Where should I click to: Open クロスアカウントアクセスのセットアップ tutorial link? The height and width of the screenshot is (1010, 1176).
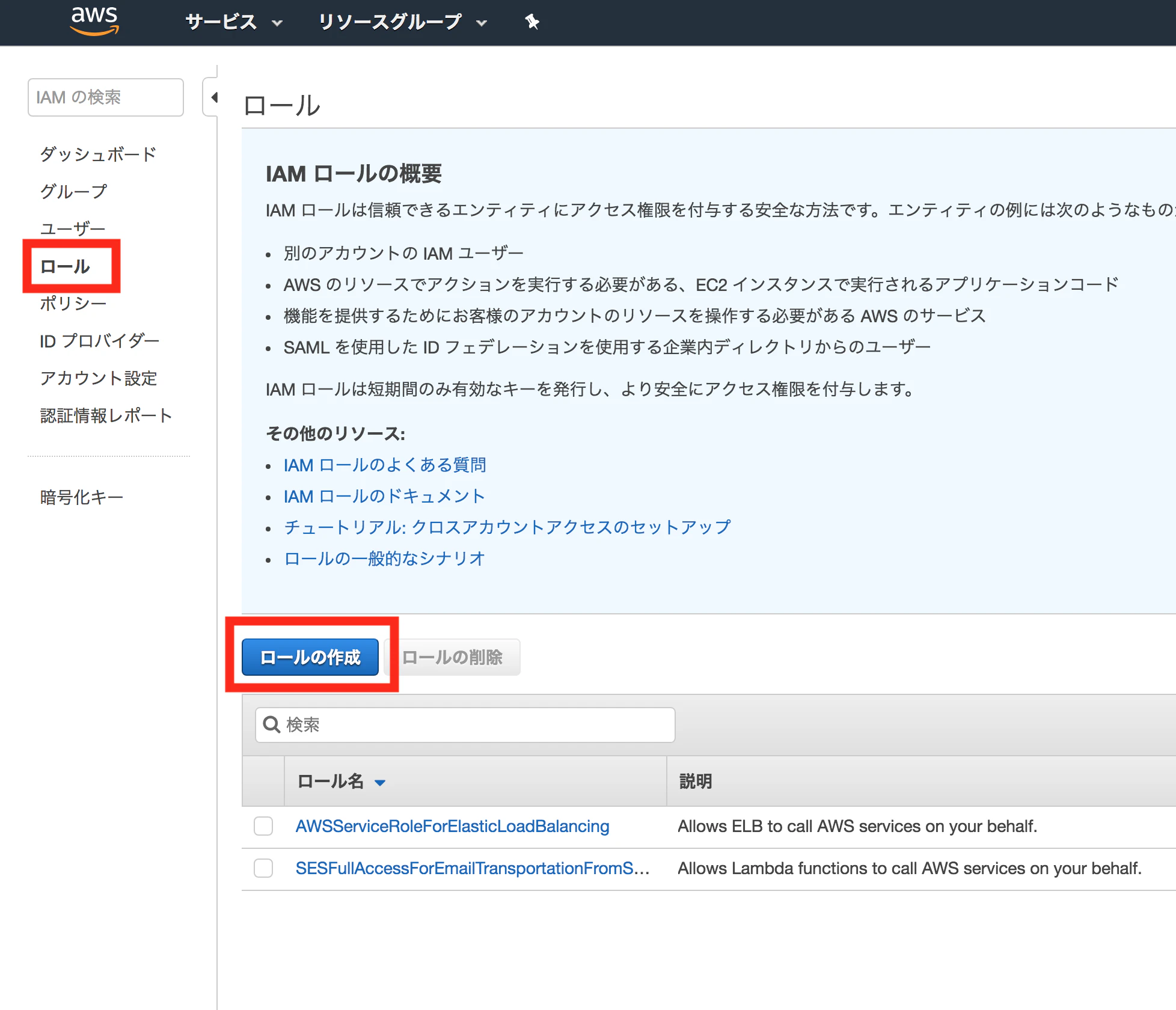point(507,527)
